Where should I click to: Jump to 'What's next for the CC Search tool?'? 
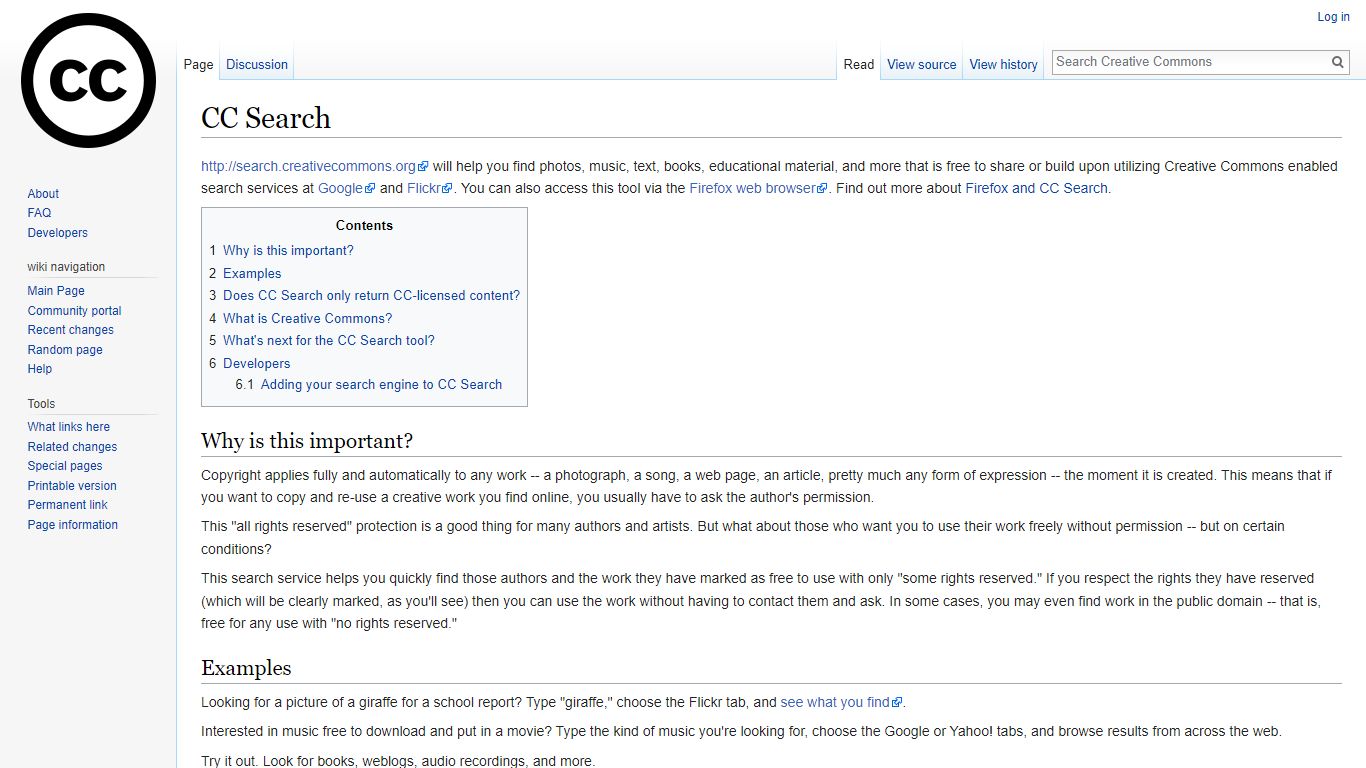[x=329, y=341]
